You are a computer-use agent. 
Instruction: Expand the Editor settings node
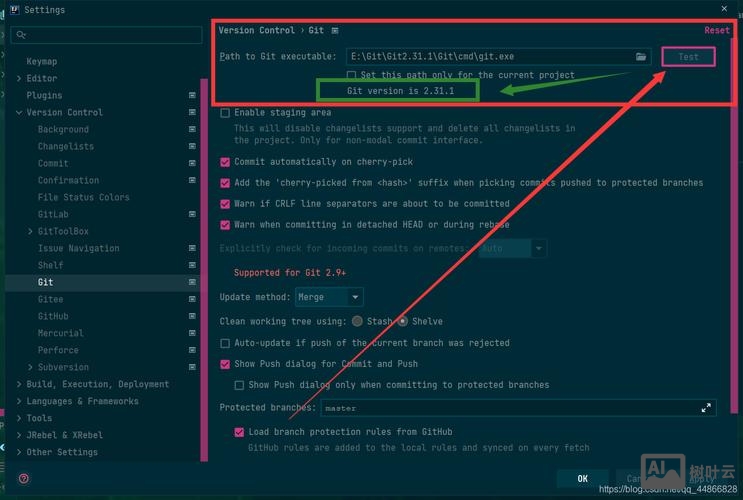pos(19,78)
